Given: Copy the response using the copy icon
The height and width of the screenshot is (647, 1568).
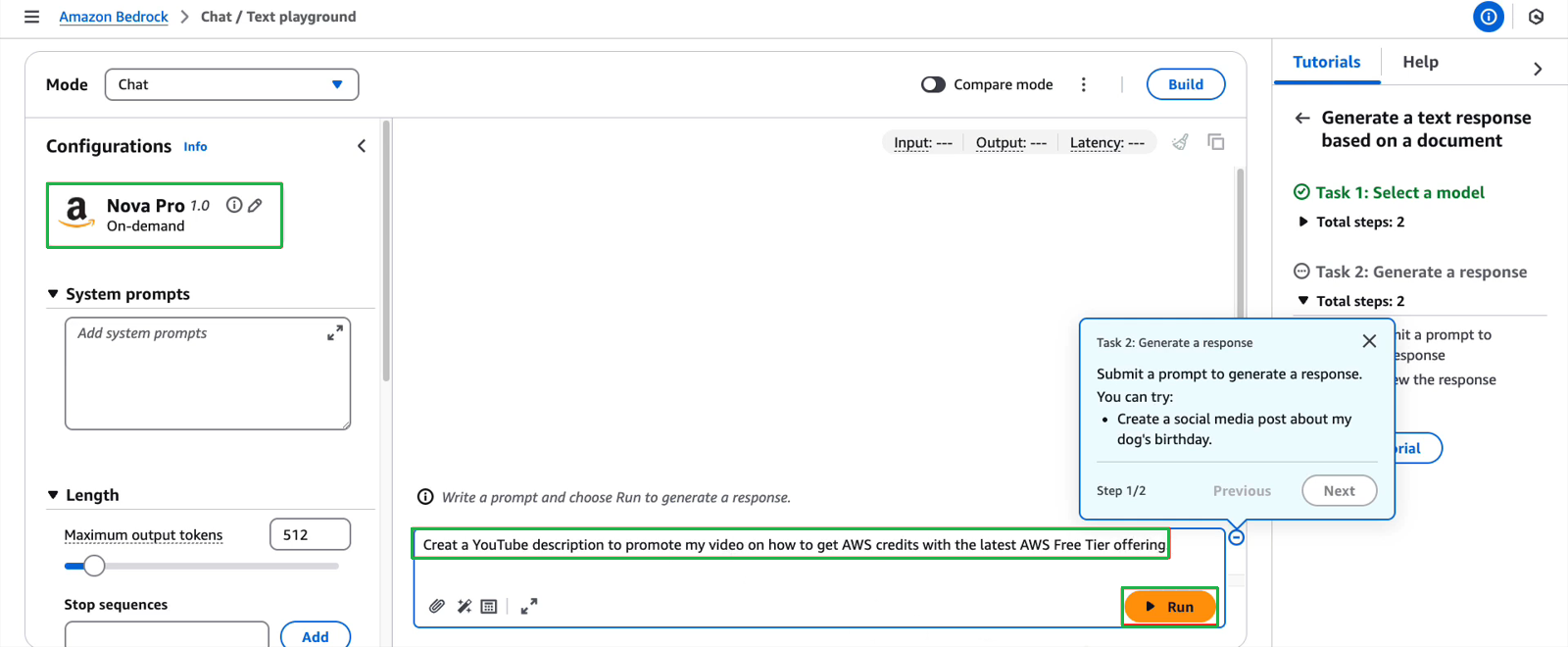Looking at the screenshot, I should pyautogui.click(x=1216, y=142).
